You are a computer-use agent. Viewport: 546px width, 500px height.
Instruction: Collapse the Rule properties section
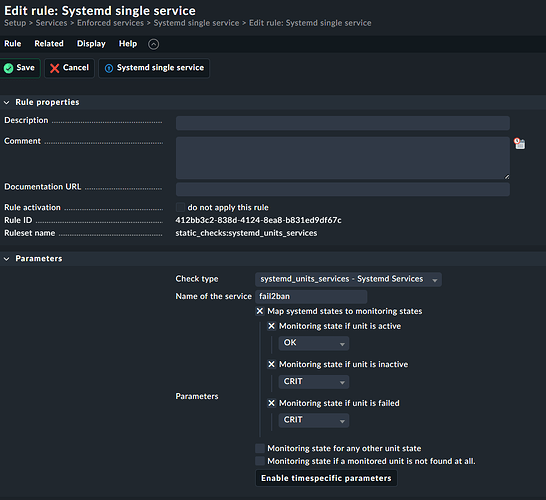7,102
